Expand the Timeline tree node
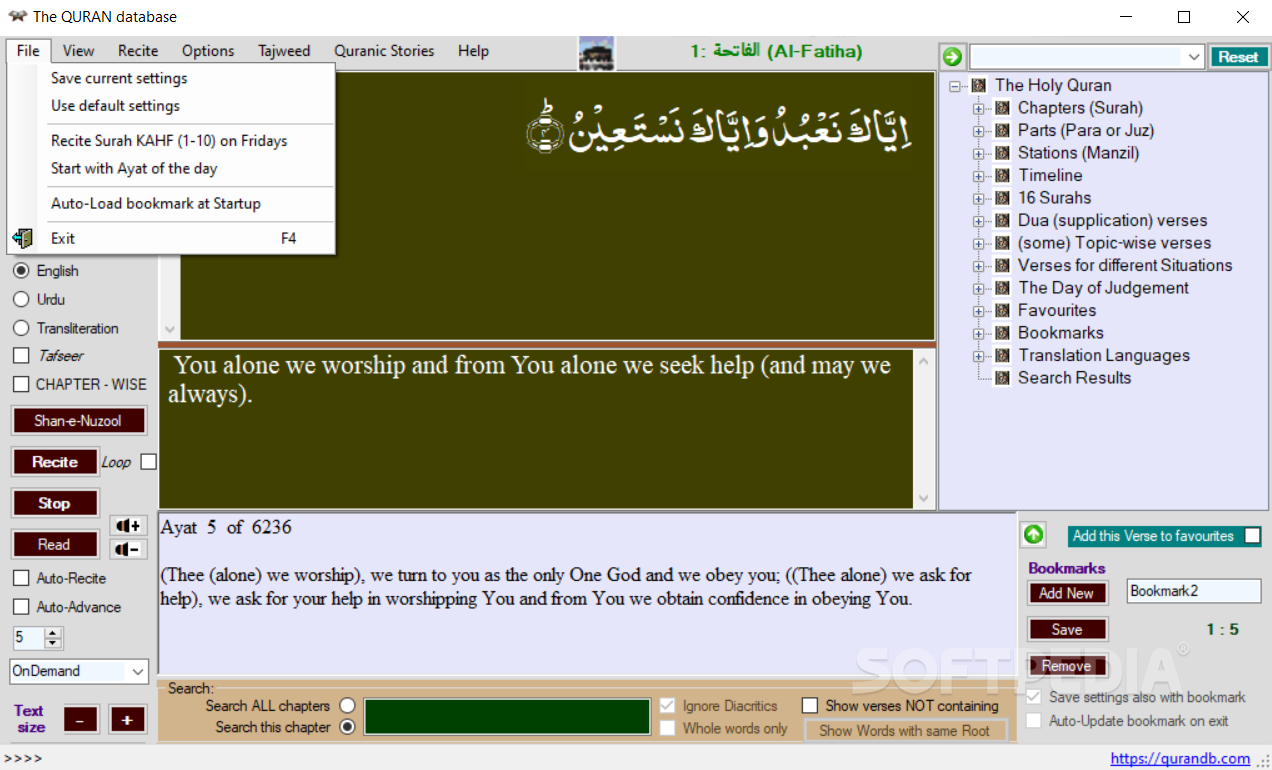 (x=979, y=175)
